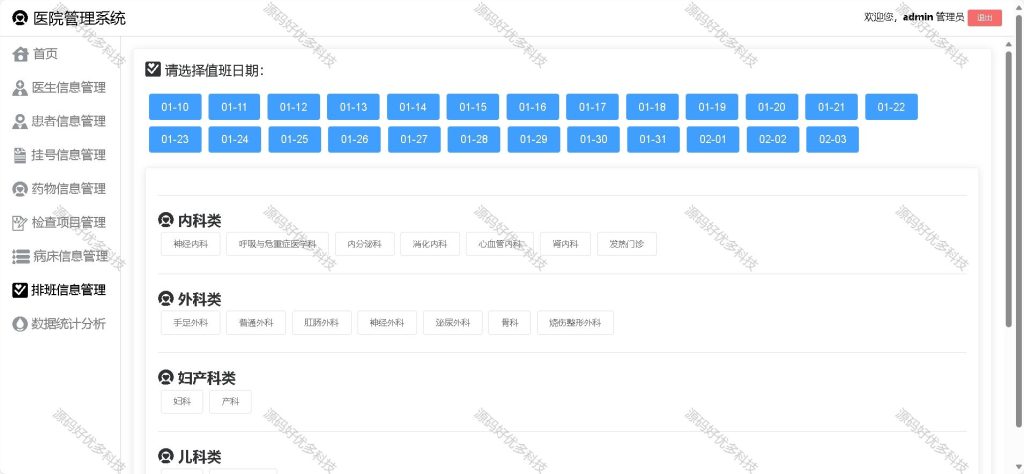1024x474 pixels.
Task: Select the 02-03 date button
Action: [832, 140]
